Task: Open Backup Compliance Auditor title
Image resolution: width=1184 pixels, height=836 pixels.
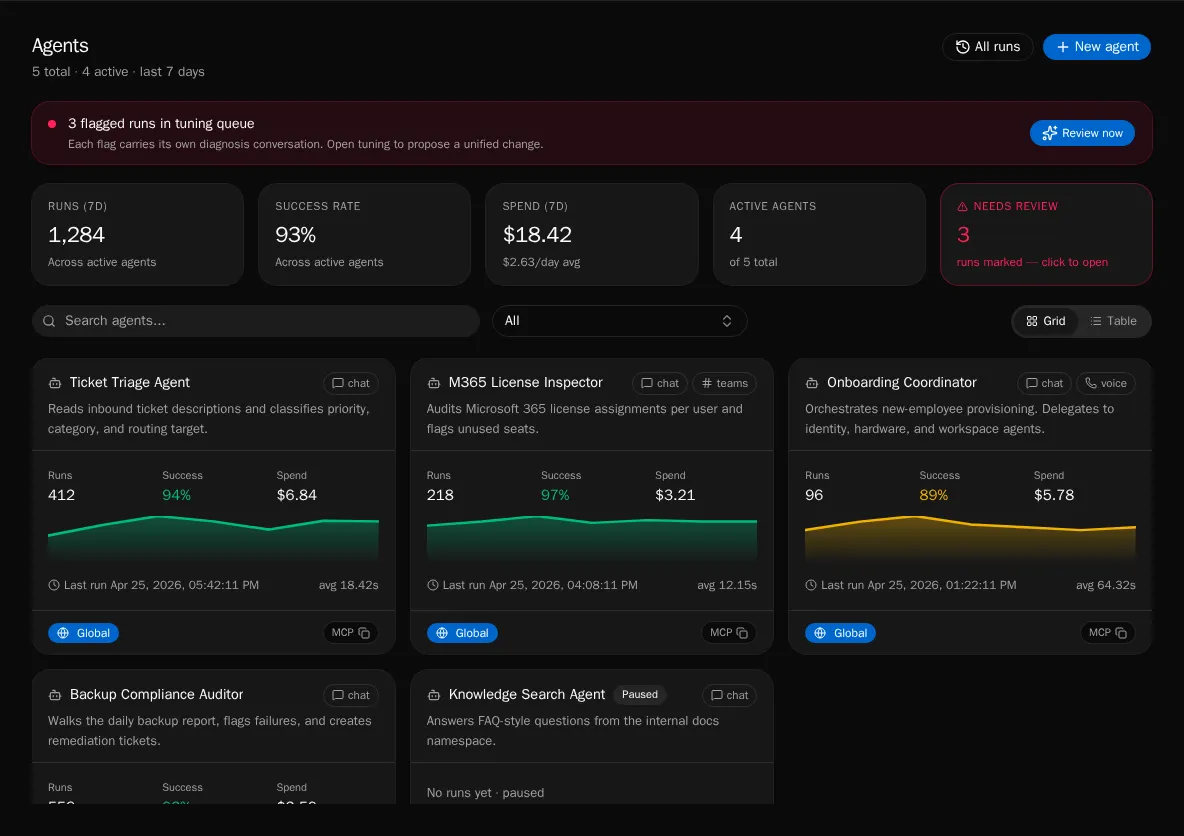Action: 156,695
